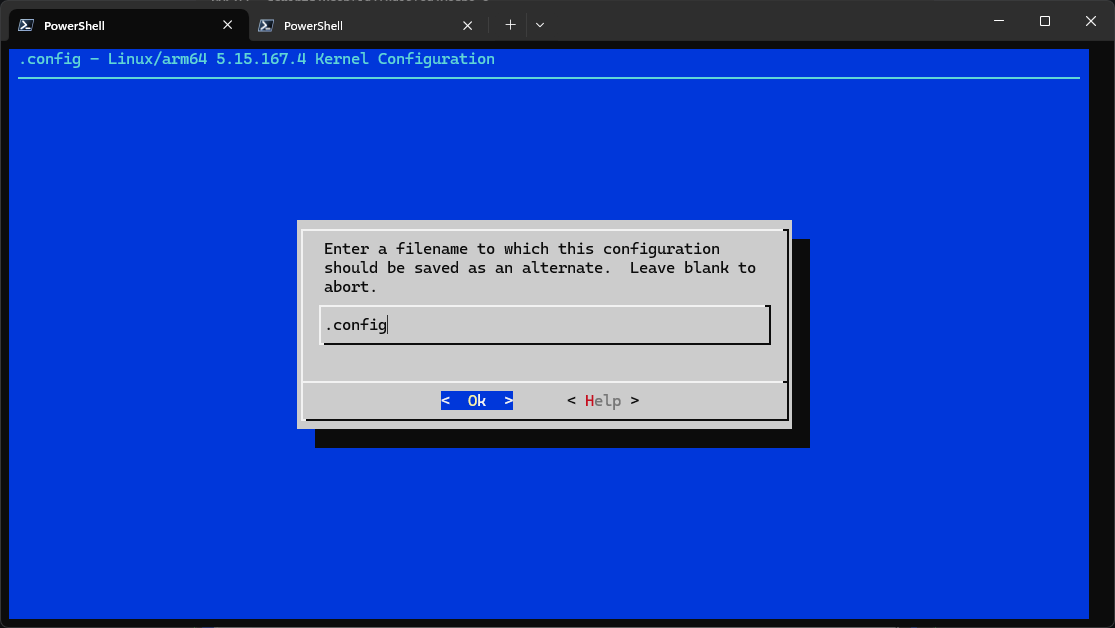Open Help for the save filename dialog
This screenshot has width=1115, height=628.
tap(602, 401)
